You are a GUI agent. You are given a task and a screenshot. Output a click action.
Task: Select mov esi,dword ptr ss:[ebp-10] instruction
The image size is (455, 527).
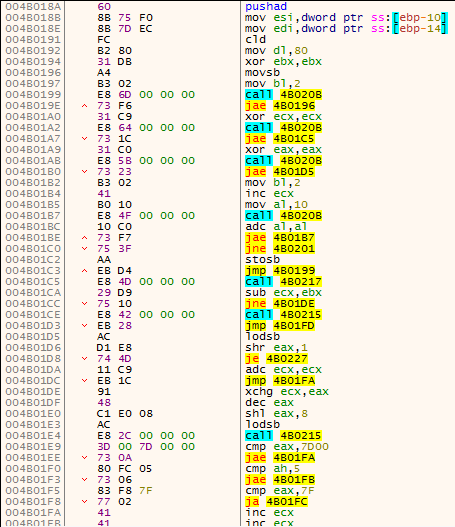tap(346, 17)
